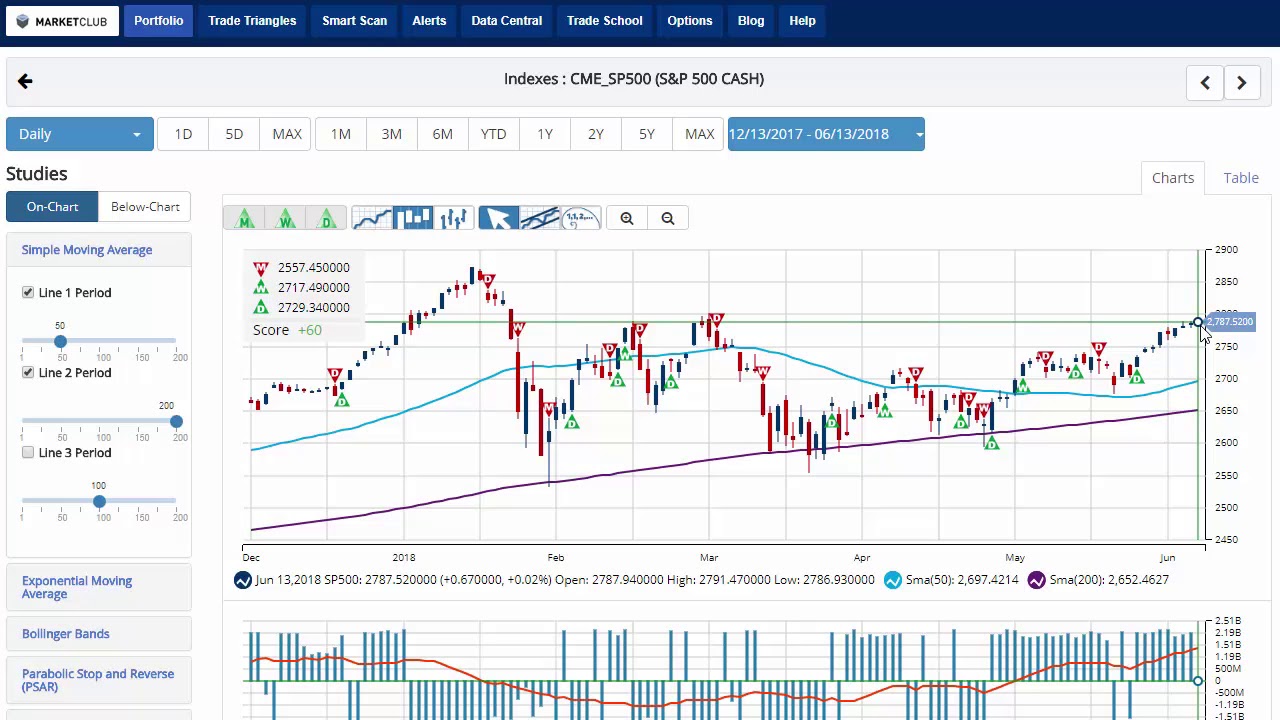Switch studies to On-Chart
Image resolution: width=1280 pixels, height=720 pixels.
click(x=52, y=207)
